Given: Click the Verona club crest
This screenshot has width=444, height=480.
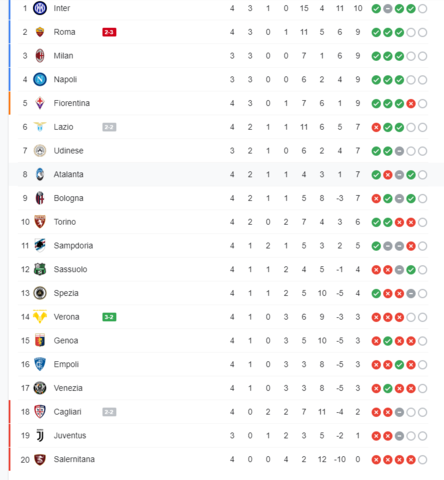Looking at the screenshot, I should click(40, 317).
